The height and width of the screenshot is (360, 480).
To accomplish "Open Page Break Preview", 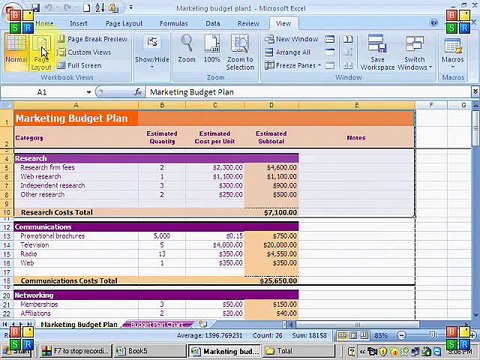I will click(x=92, y=39).
